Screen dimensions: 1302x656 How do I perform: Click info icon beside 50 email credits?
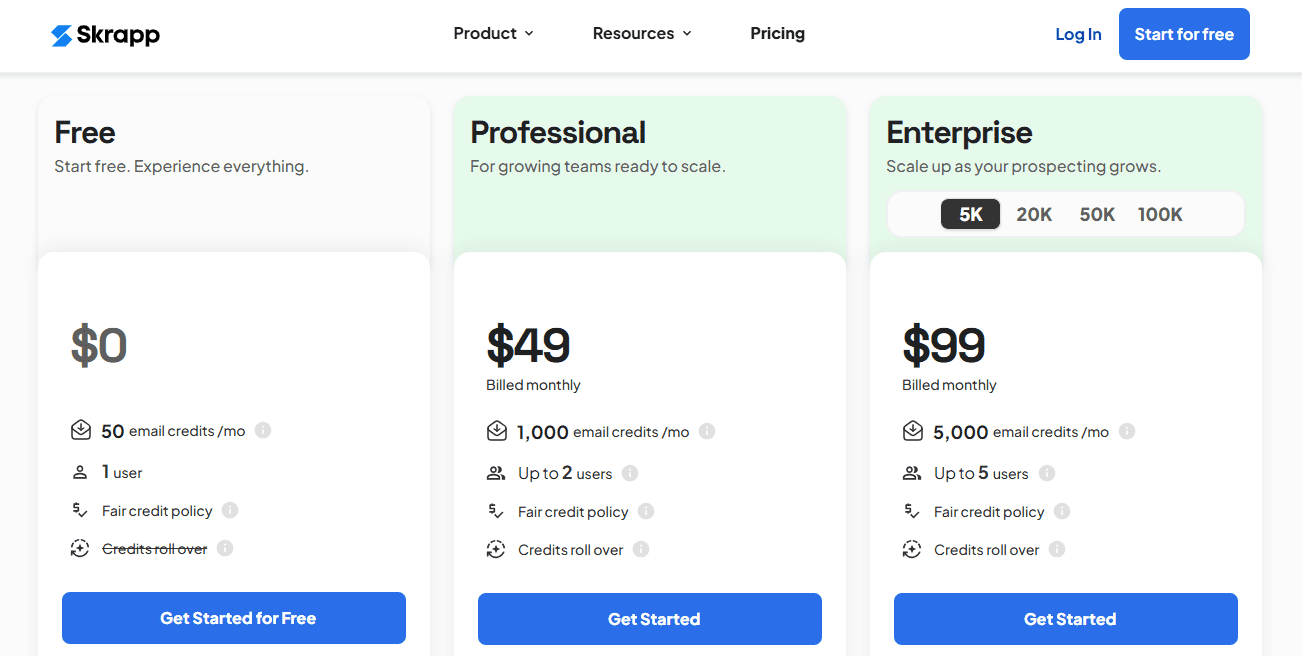263,431
